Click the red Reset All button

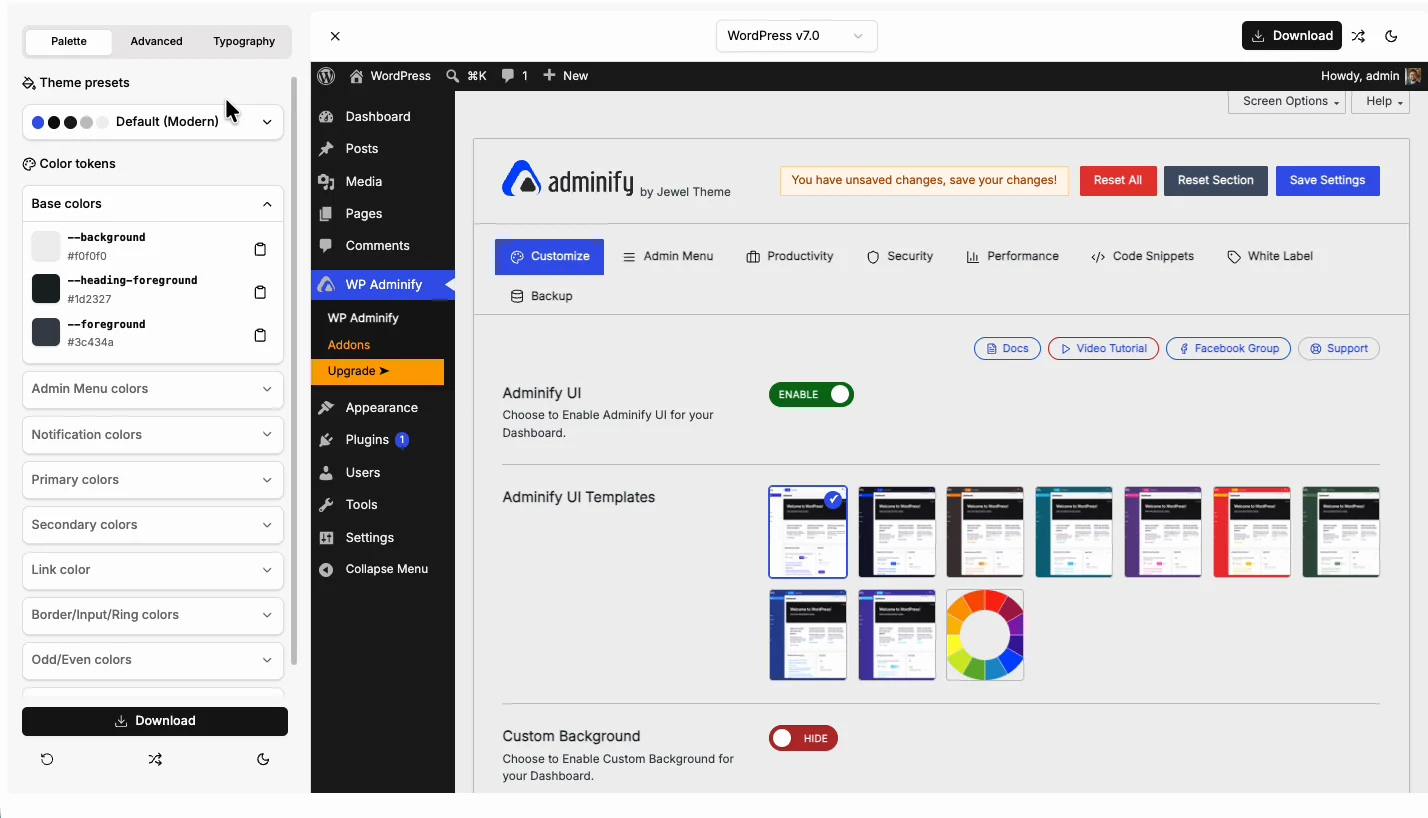pos(1118,180)
